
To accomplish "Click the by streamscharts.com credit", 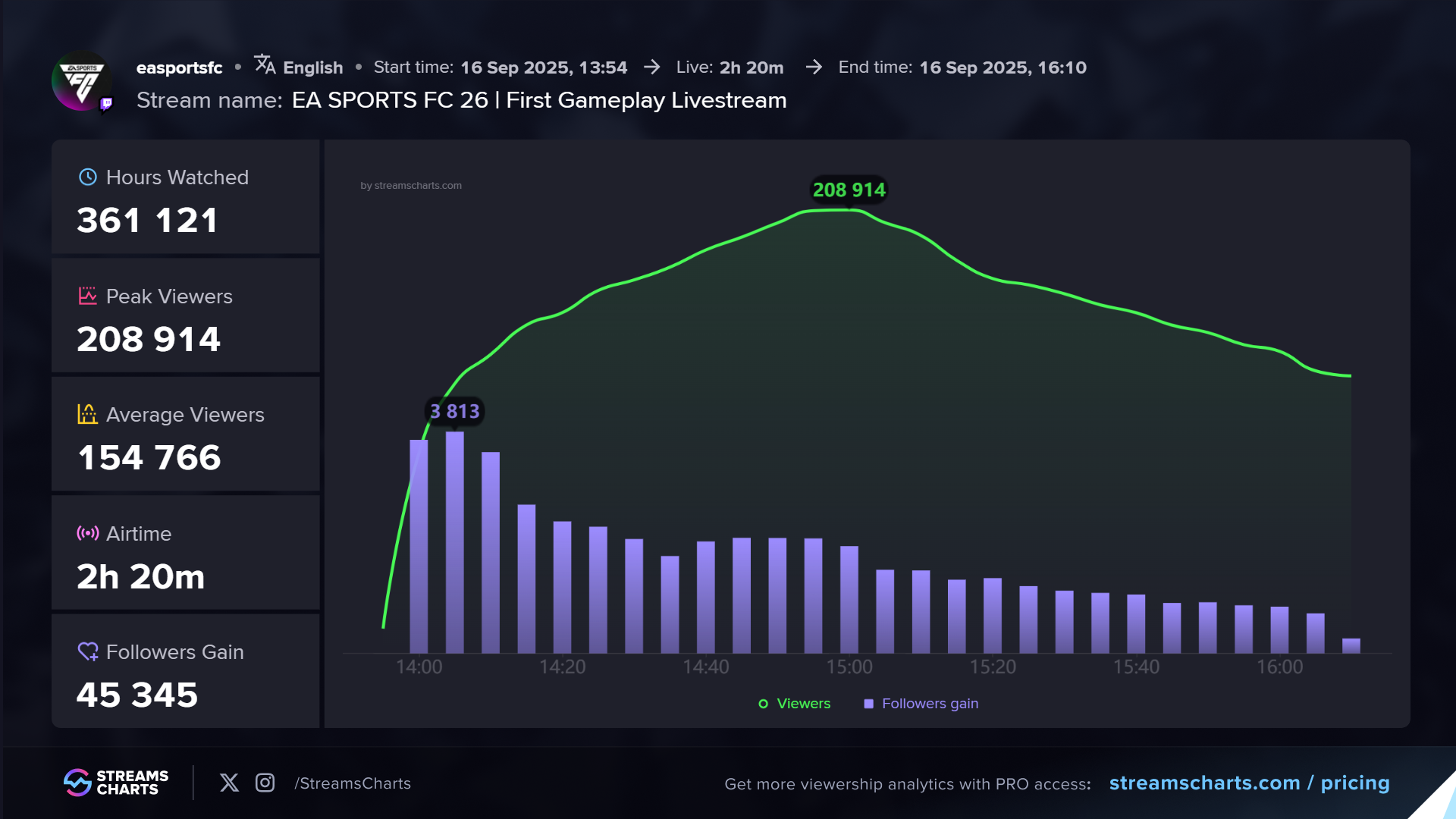I will [x=411, y=186].
